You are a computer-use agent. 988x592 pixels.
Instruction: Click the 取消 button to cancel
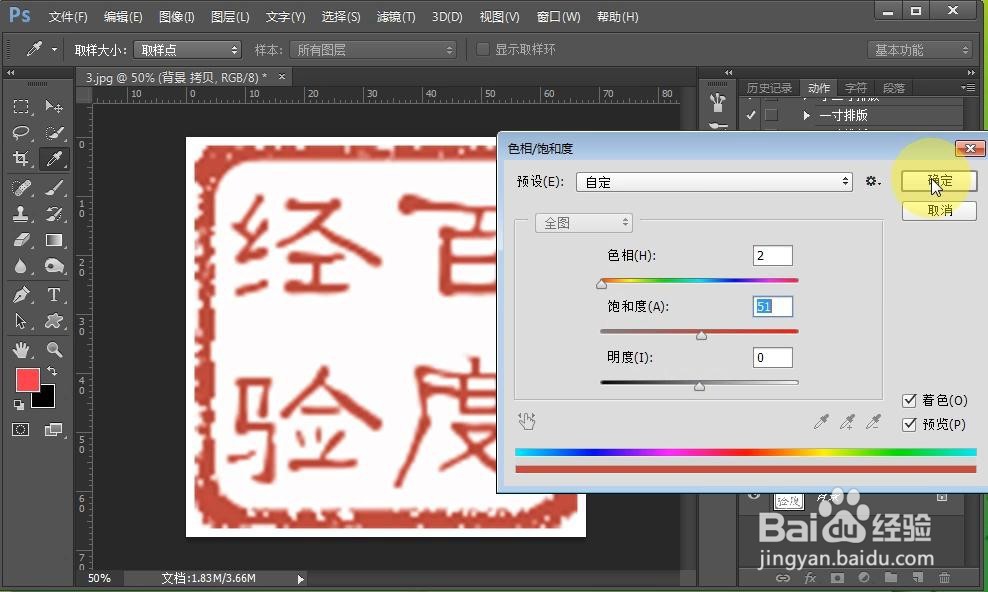point(938,210)
